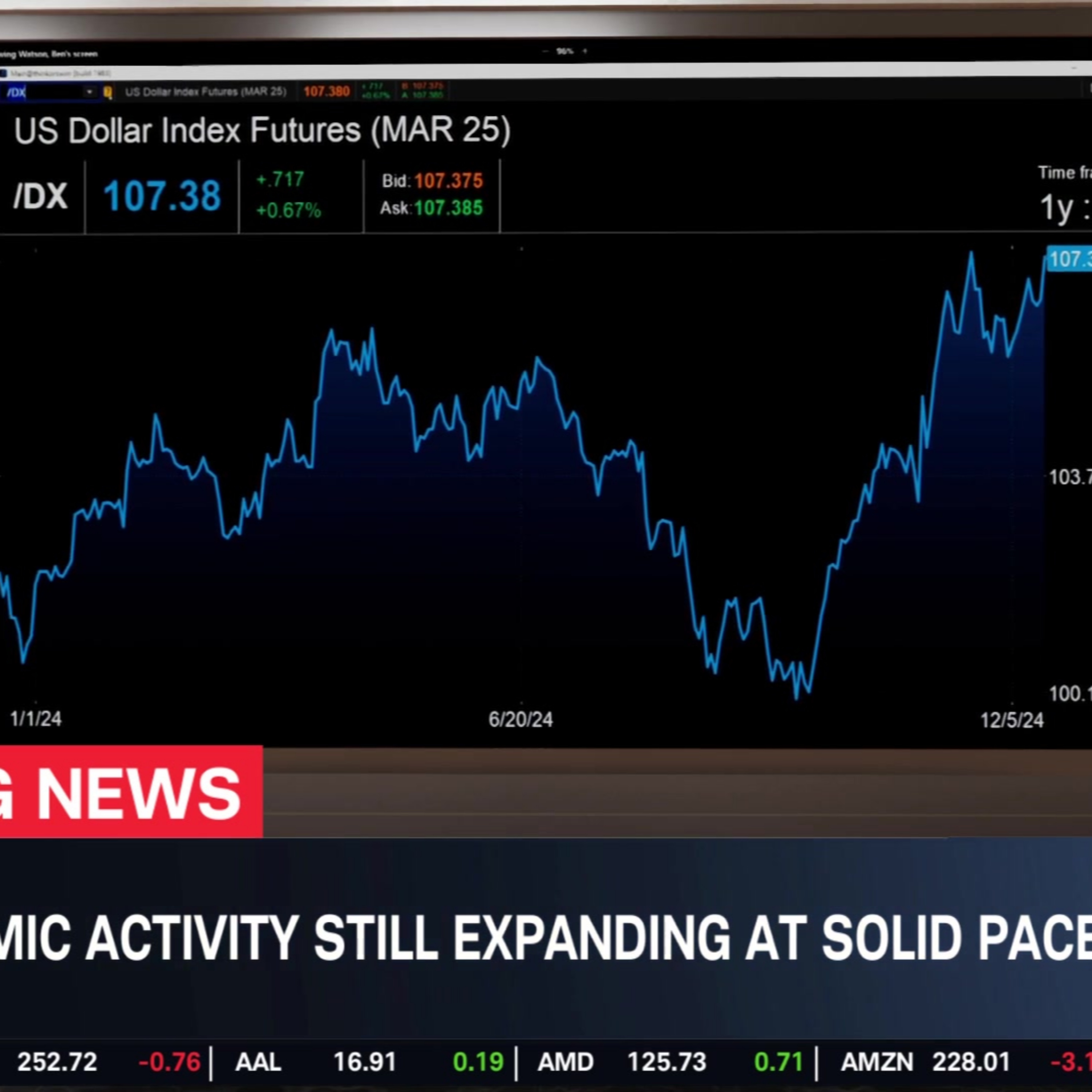The image size is (1092, 1092).
Task: Click the 6/20/24 date axis label
Action: (x=520, y=720)
